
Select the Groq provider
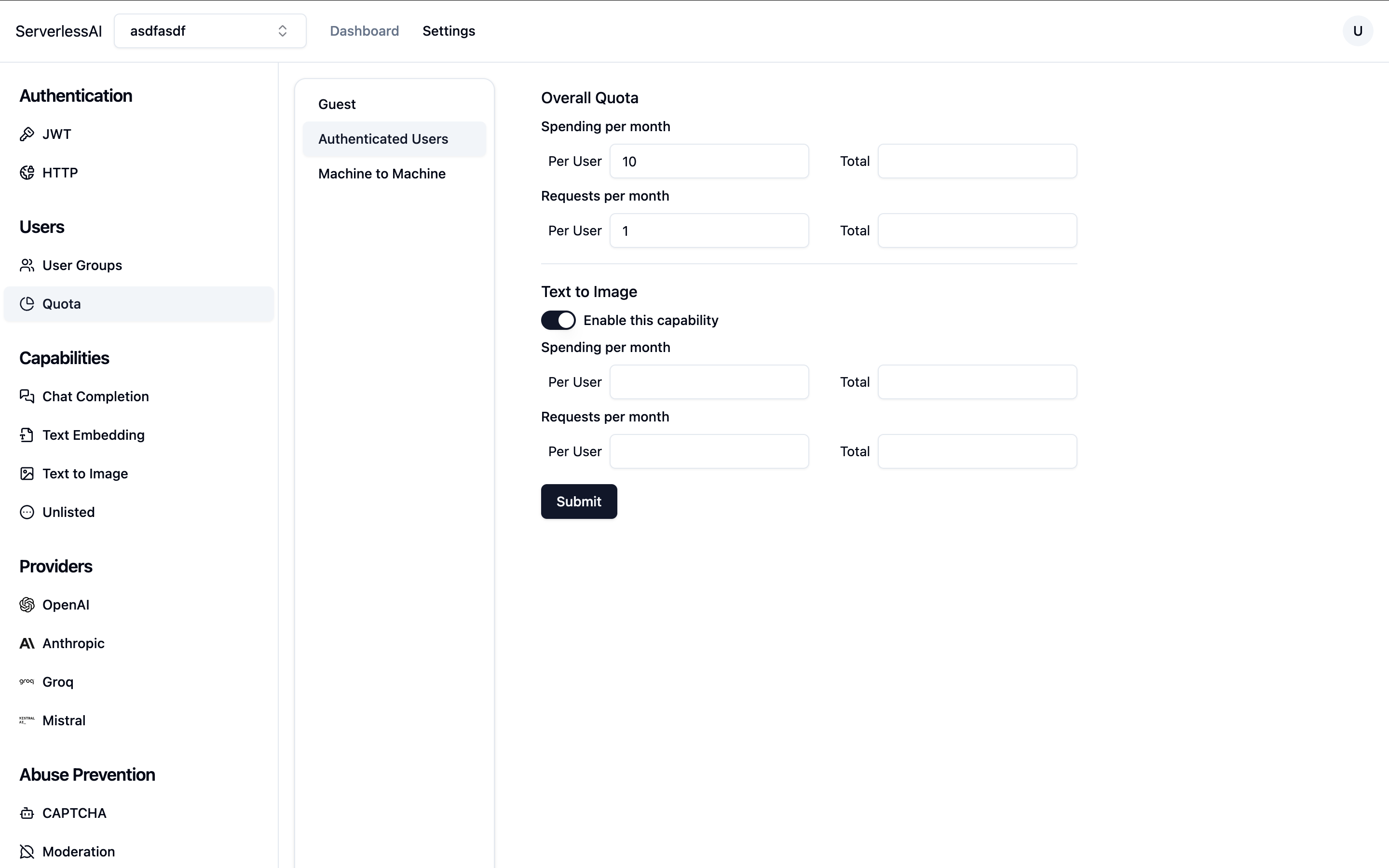coord(57,682)
